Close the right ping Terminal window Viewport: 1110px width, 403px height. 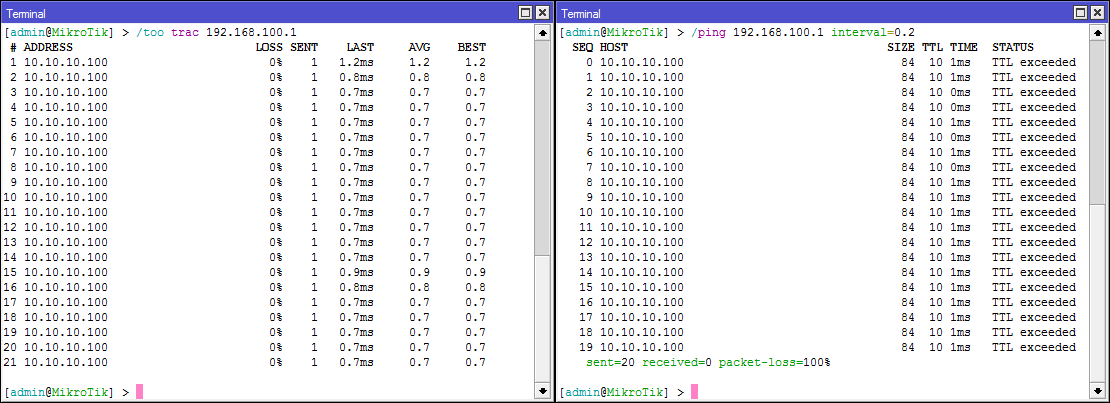tap(1097, 12)
